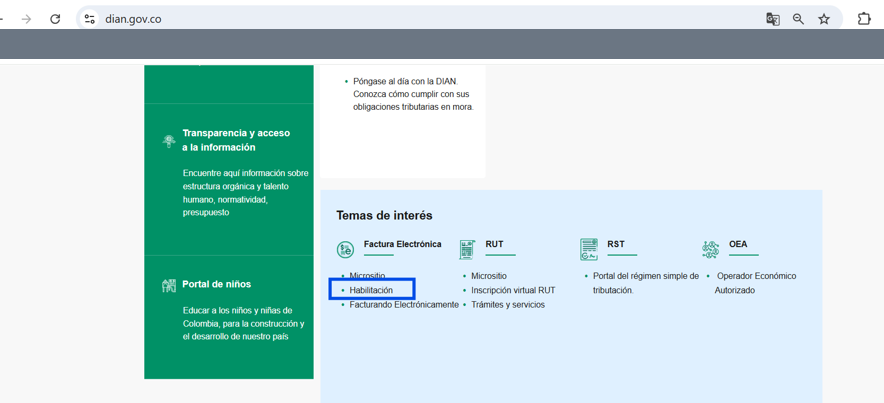Click the RST heading text
Viewport: 884px width, 403px height.
click(616, 244)
